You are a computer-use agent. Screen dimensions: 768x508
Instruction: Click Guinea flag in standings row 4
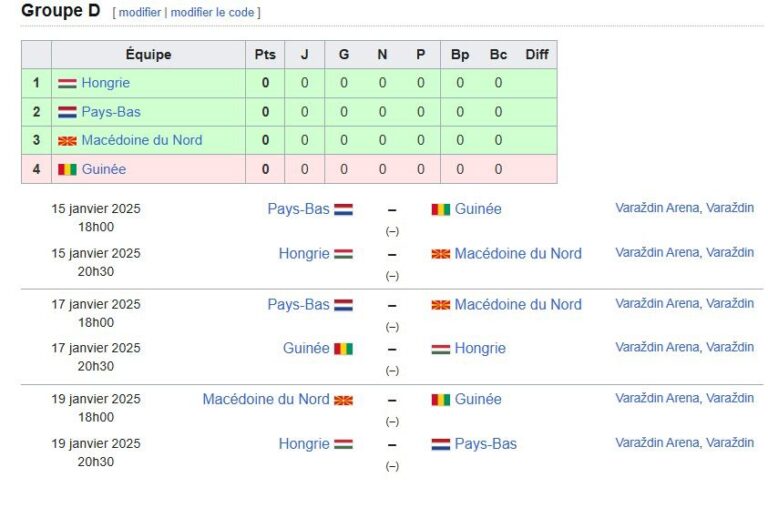tap(67, 169)
